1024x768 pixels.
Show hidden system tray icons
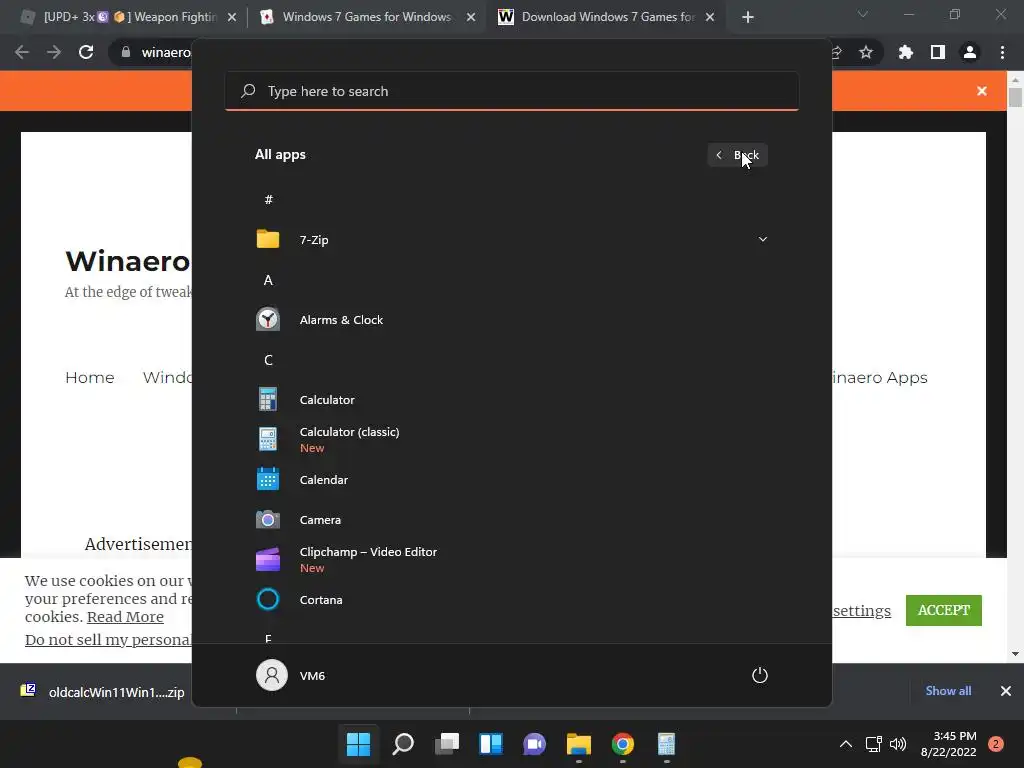(x=846, y=744)
